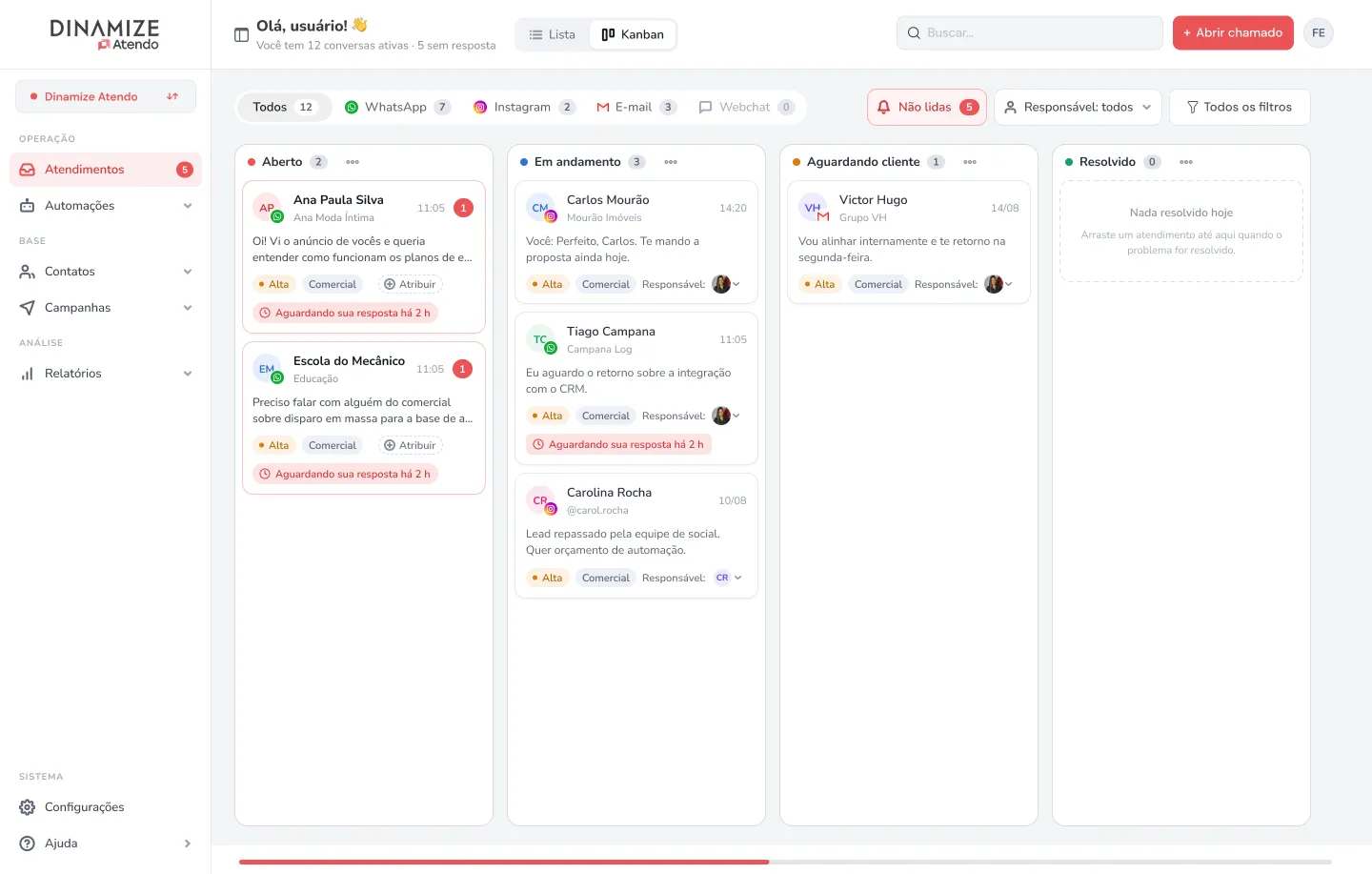Click the Abrir chamado button
The height and width of the screenshot is (874, 1372).
[1233, 33]
